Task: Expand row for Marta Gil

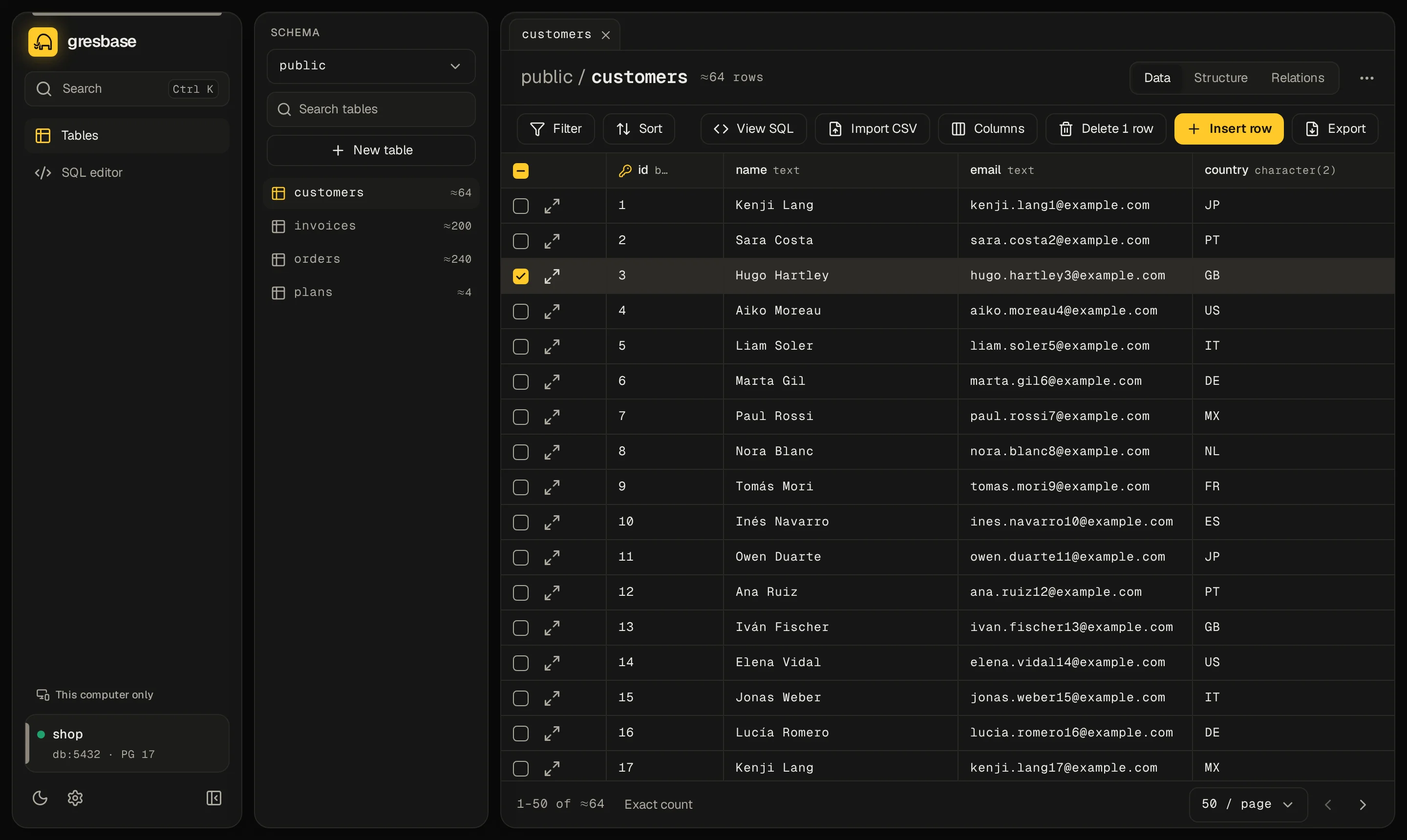Action: point(552,381)
